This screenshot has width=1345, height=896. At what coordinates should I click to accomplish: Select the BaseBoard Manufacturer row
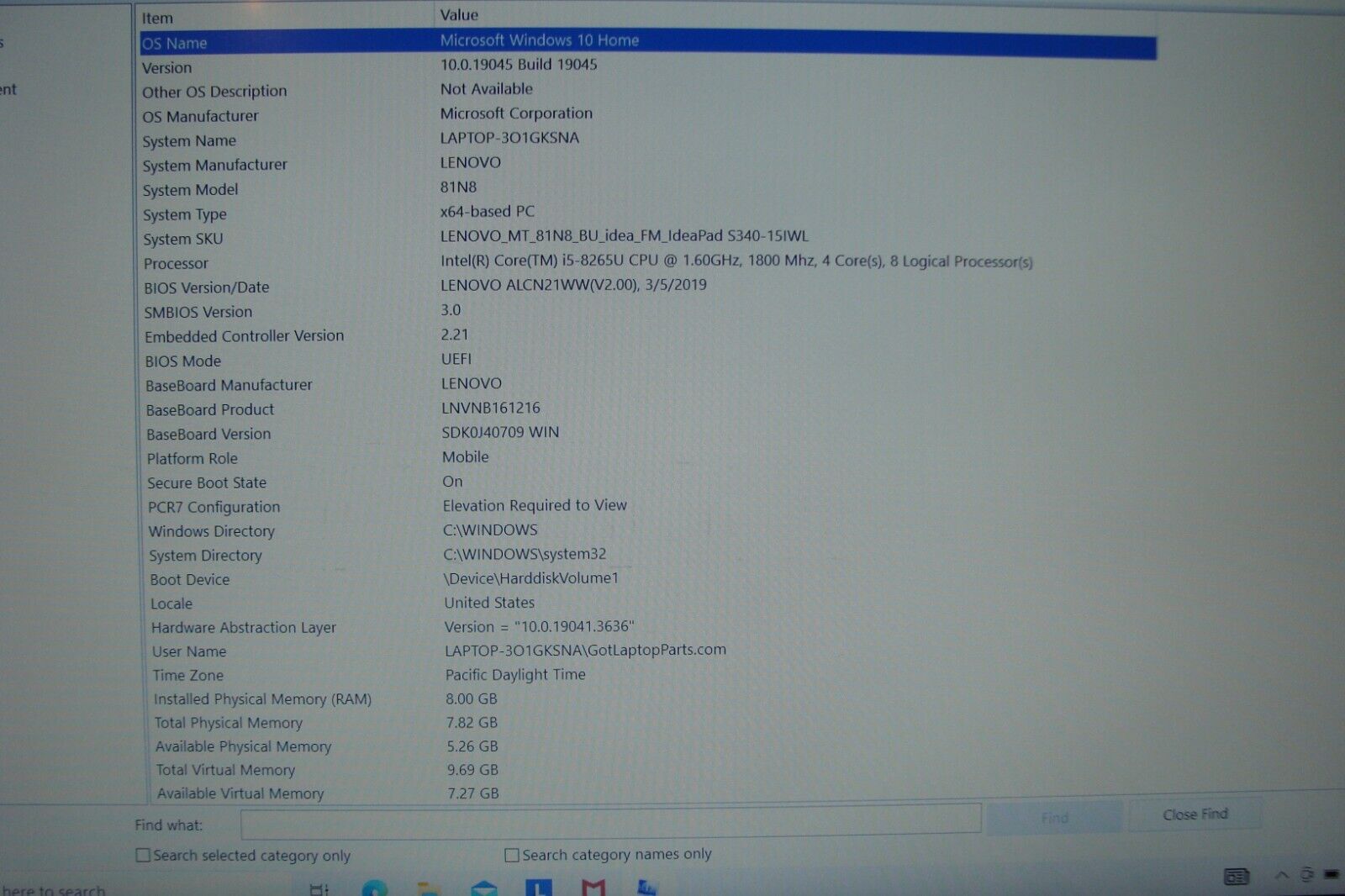tap(648, 384)
